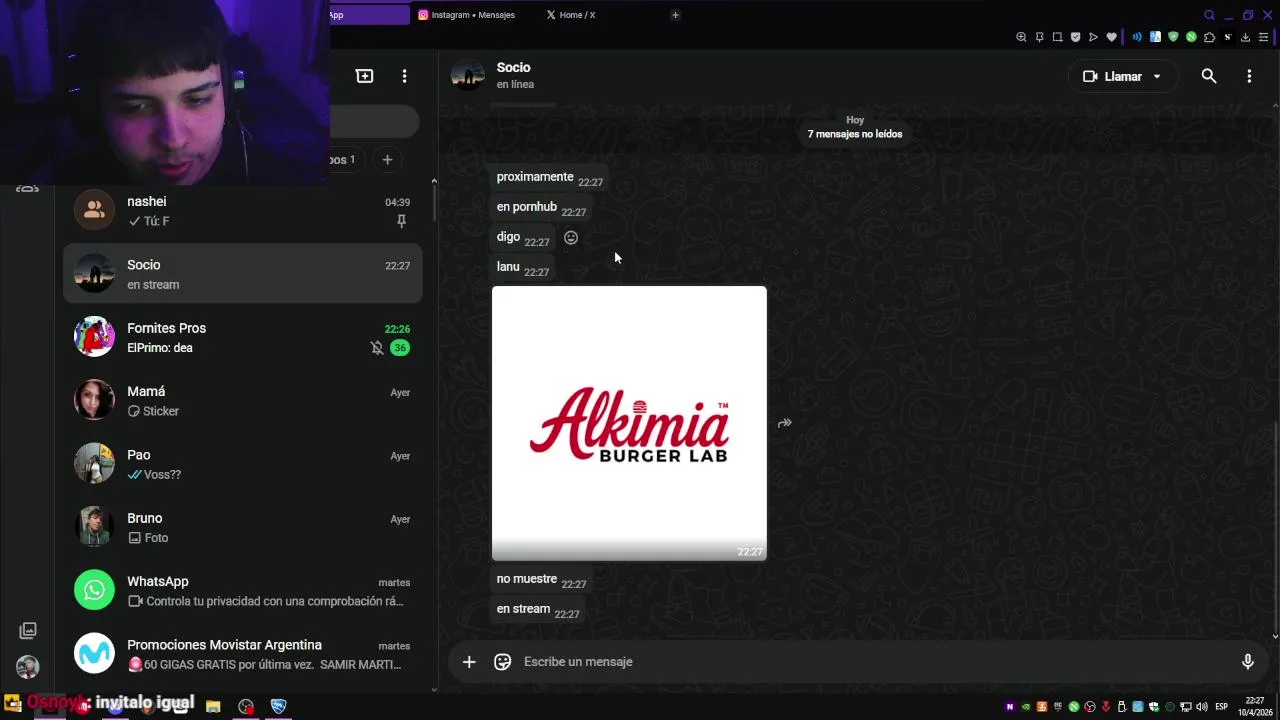Click the 36 unread badge on Fornites Pros
1280x720 pixels.
tap(400, 348)
